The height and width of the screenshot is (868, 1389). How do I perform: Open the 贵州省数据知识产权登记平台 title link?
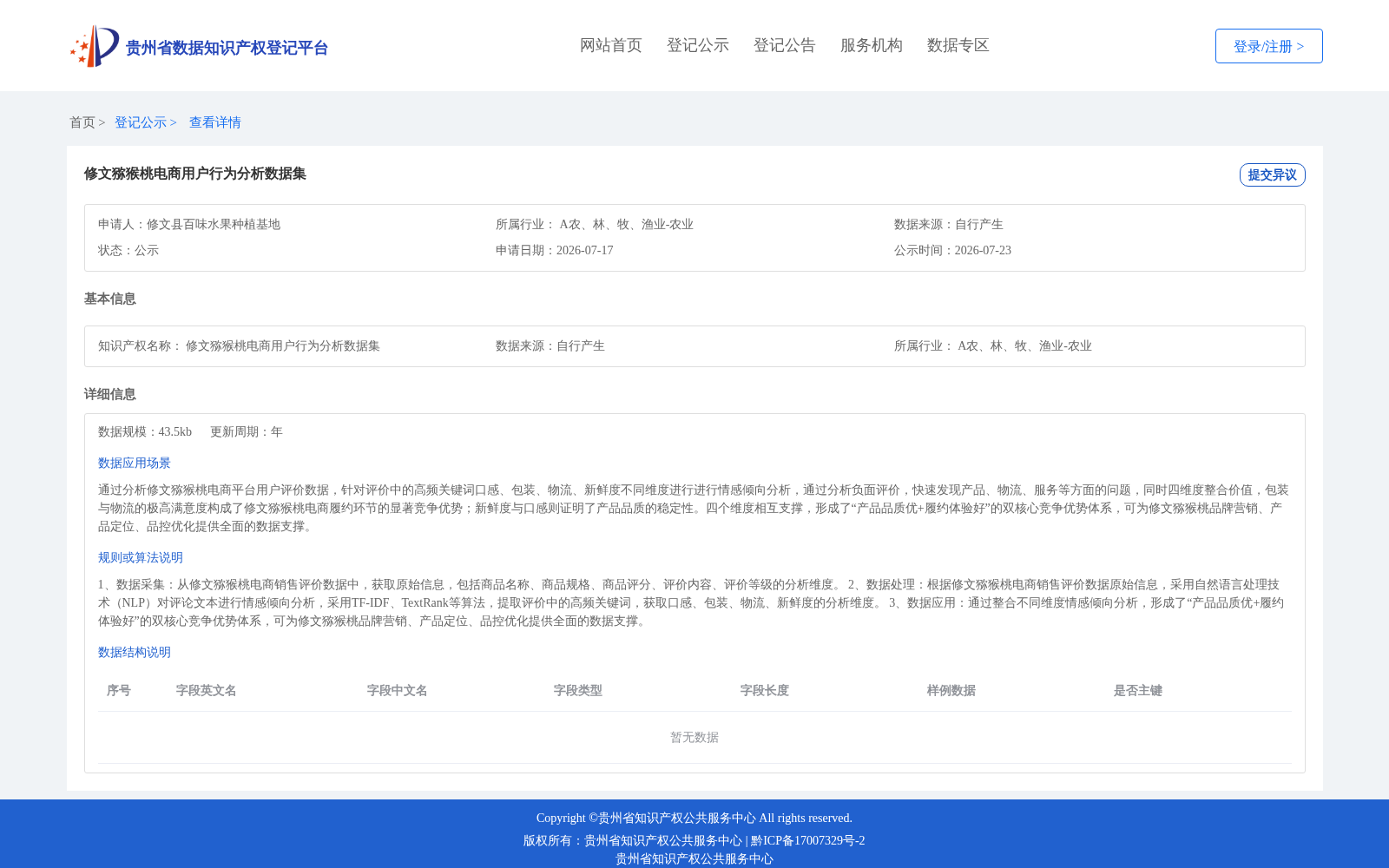point(227,48)
